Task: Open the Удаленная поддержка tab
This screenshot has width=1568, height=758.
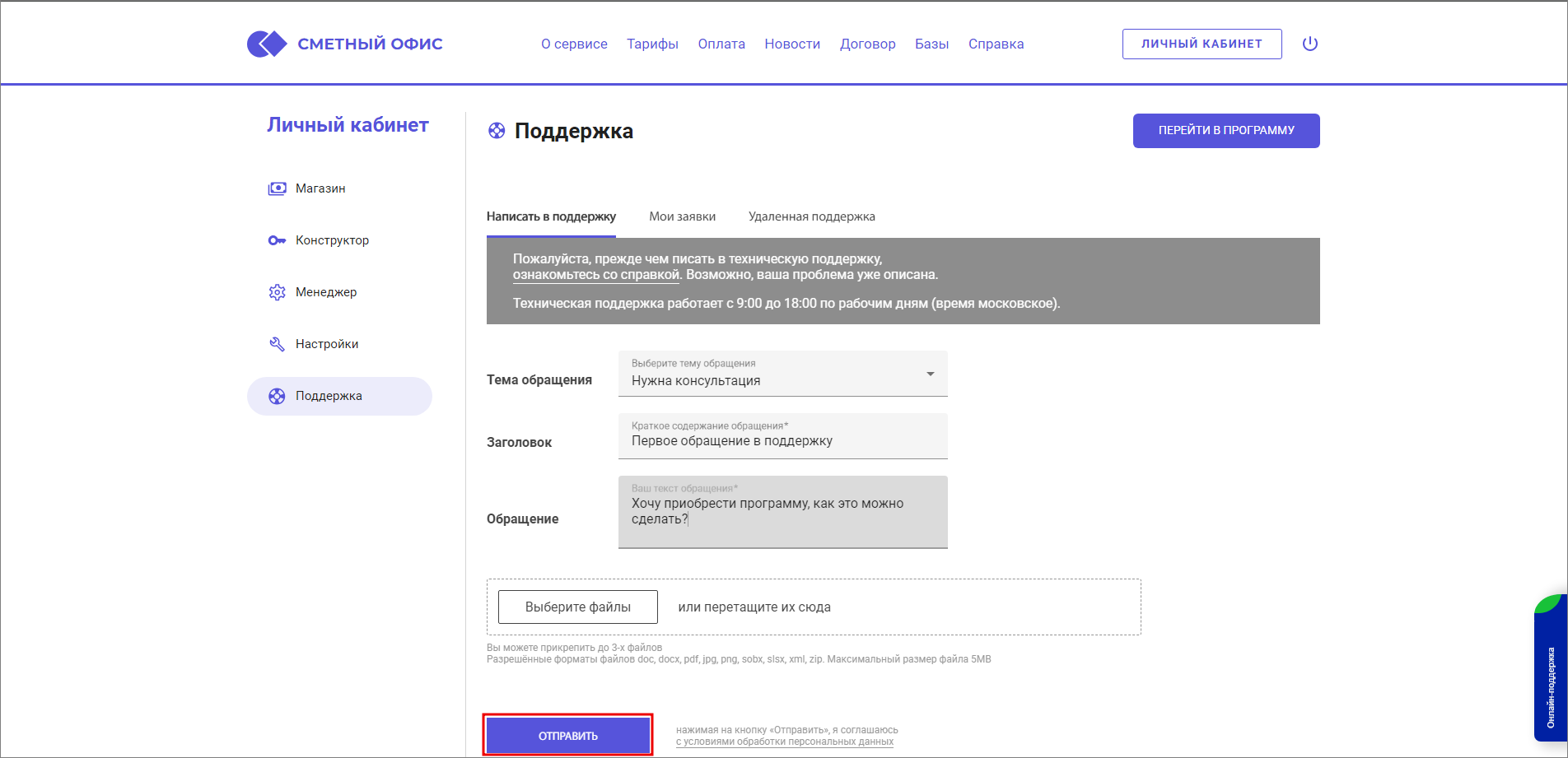Action: (x=811, y=216)
